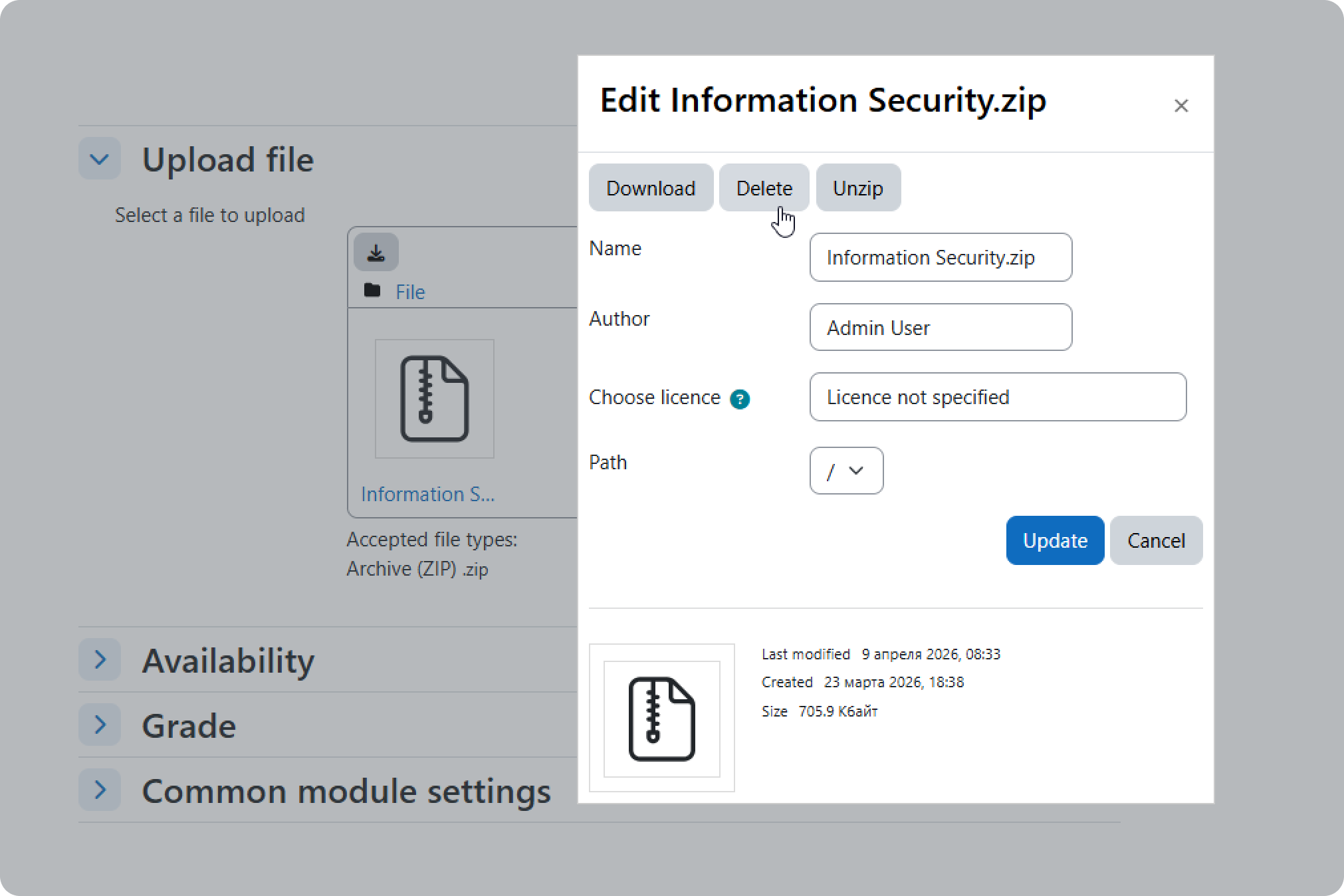Expand Common module settings section

point(100,790)
